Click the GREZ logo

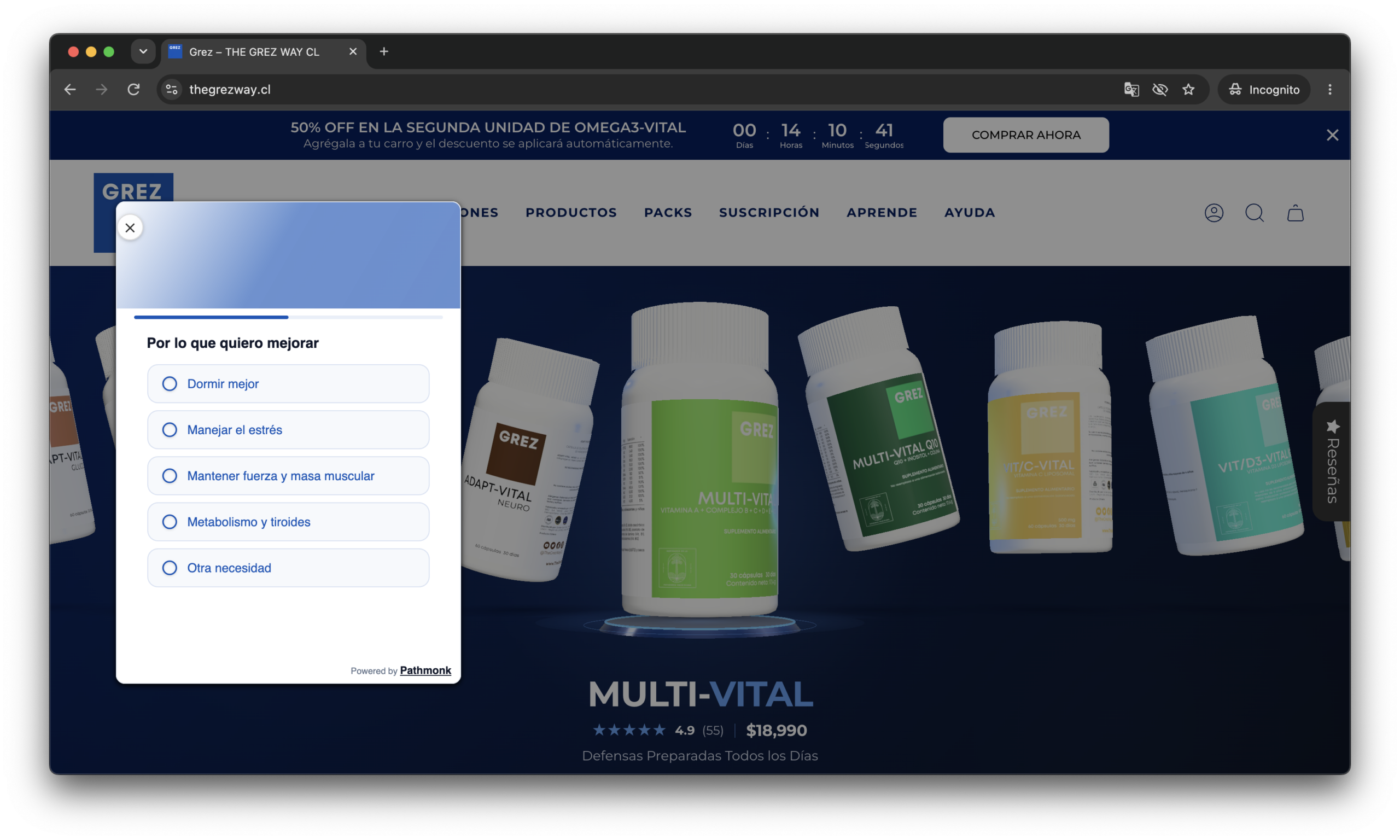133,188
